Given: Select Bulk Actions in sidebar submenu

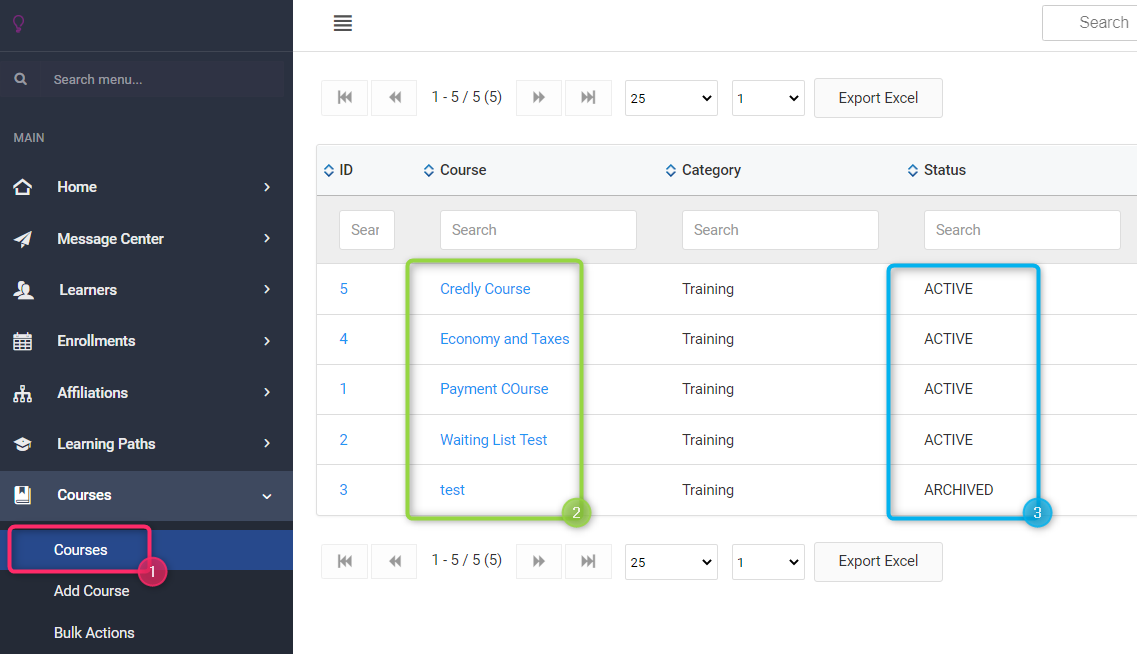Looking at the screenshot, I should point(94,633).
